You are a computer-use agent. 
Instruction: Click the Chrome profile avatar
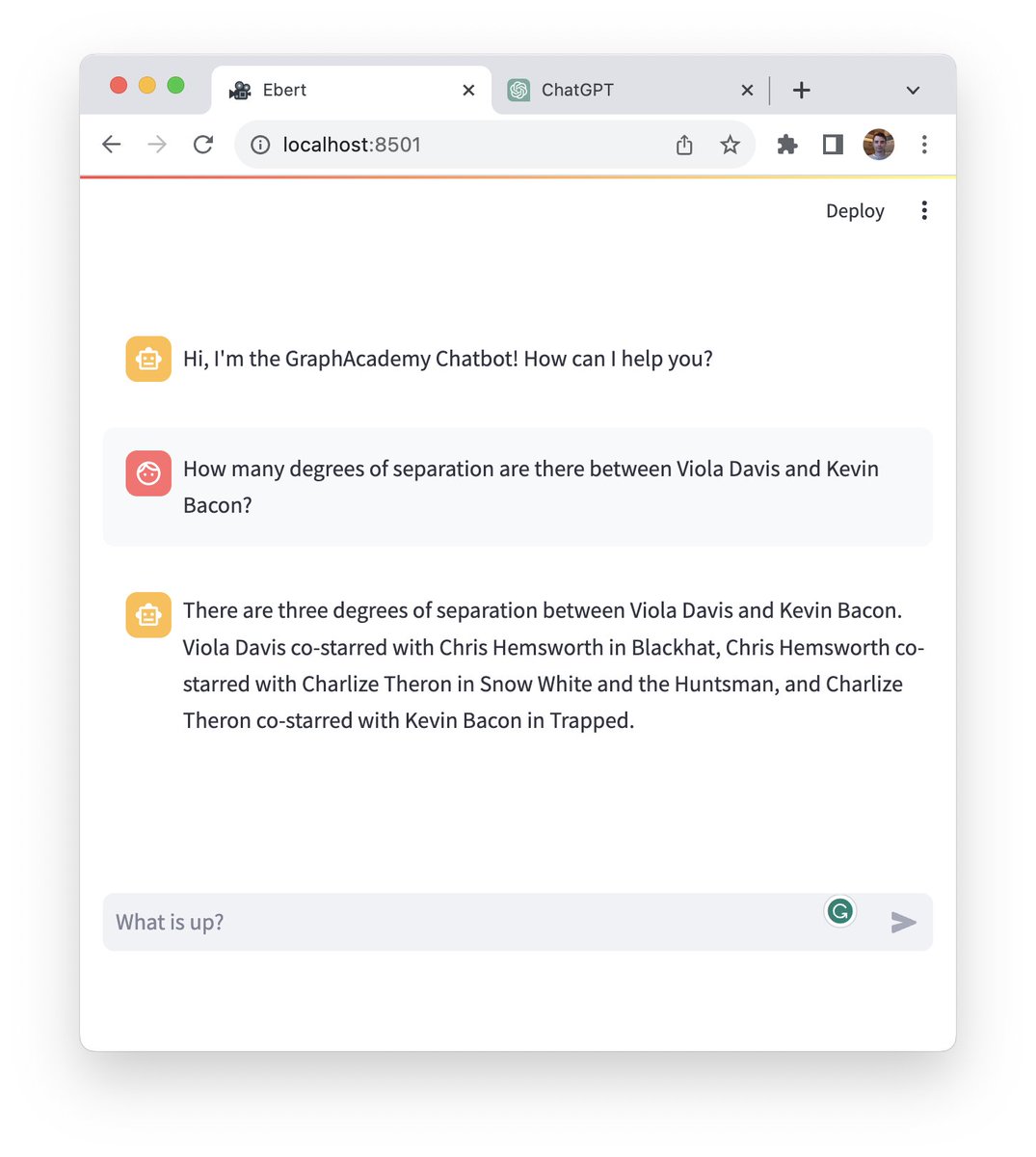tap(878, 144)
